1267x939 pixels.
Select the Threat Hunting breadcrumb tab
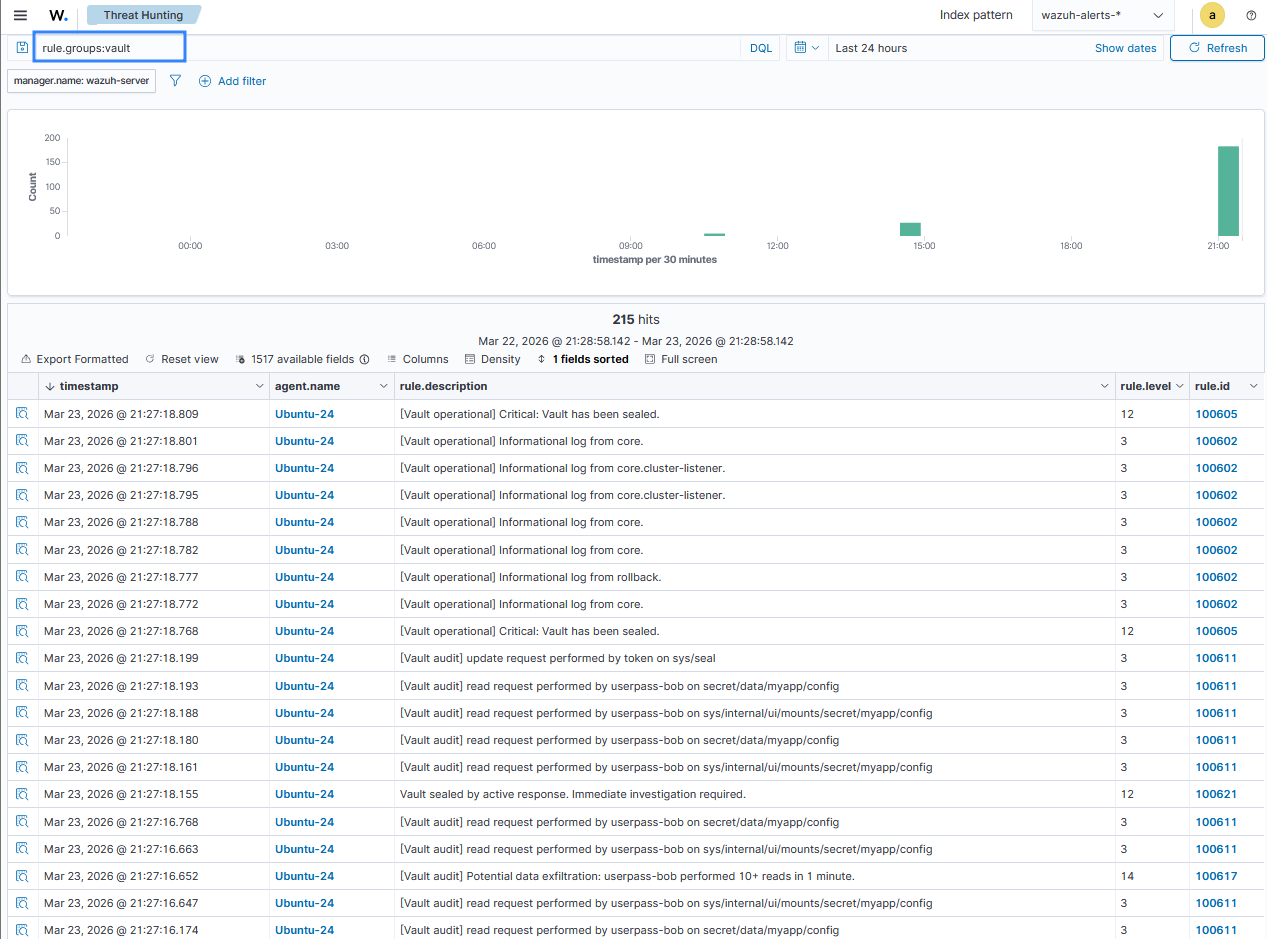pos(143,15)
